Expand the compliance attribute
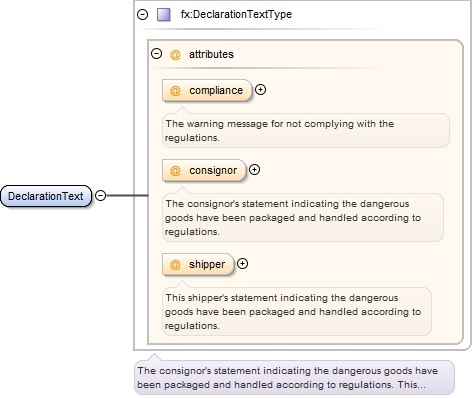The width and height of the screenshot is (473, 398). coord(260,90)
